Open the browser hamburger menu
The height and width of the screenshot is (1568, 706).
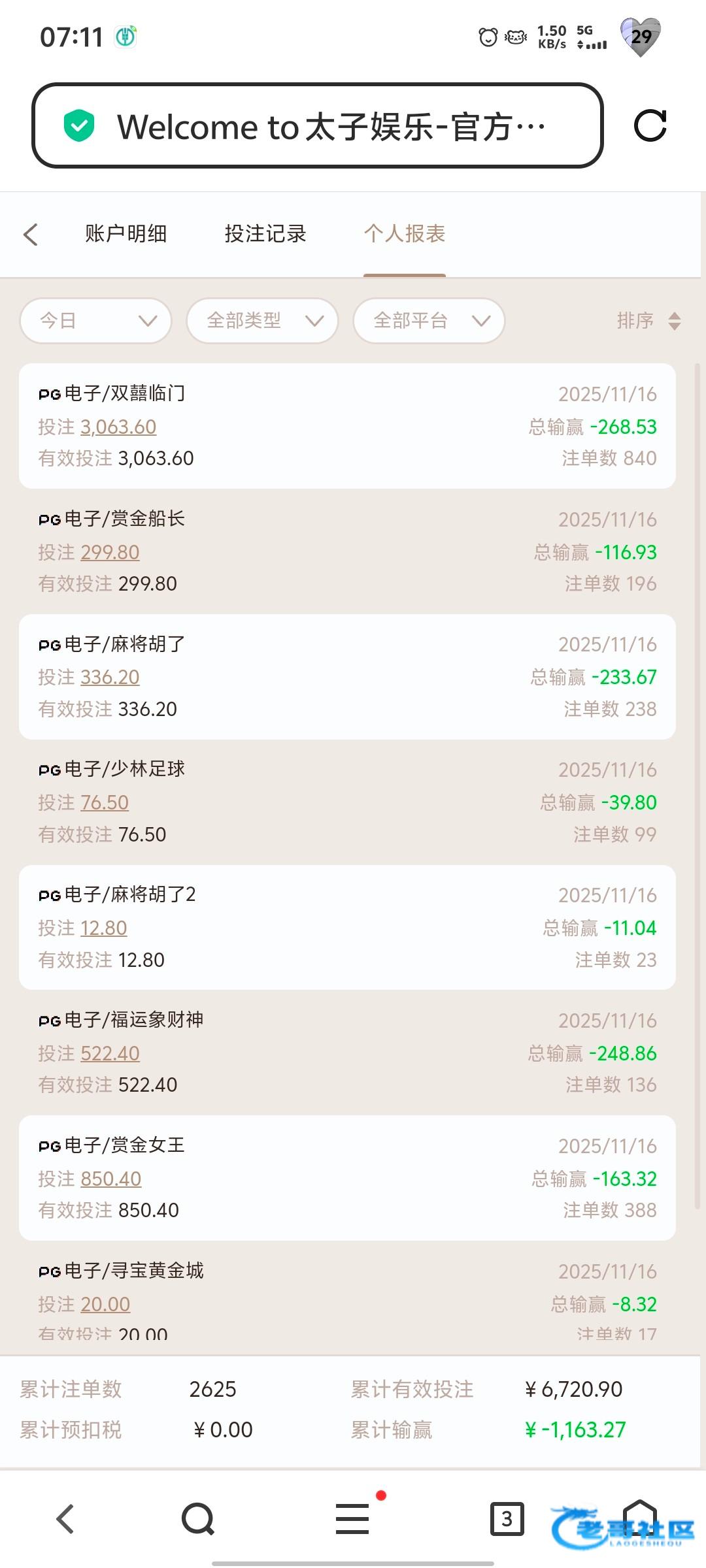click(352, 1519)
